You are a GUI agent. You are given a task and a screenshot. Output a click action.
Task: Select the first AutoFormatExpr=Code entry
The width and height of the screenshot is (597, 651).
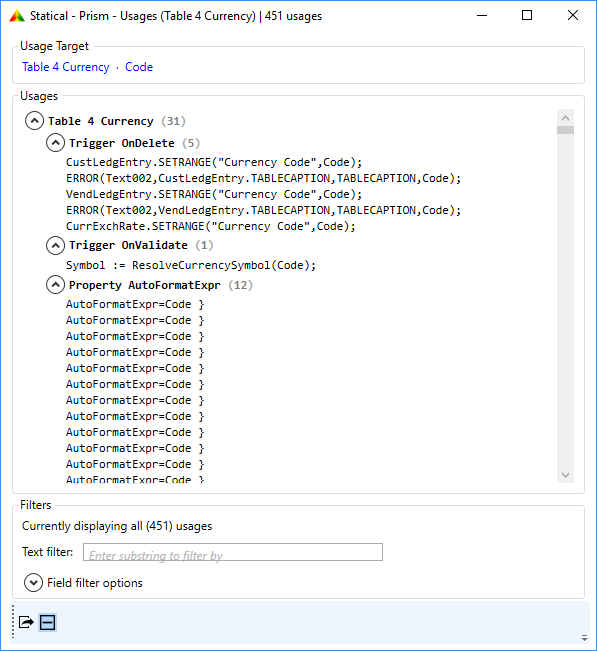[x=135, y=304]
